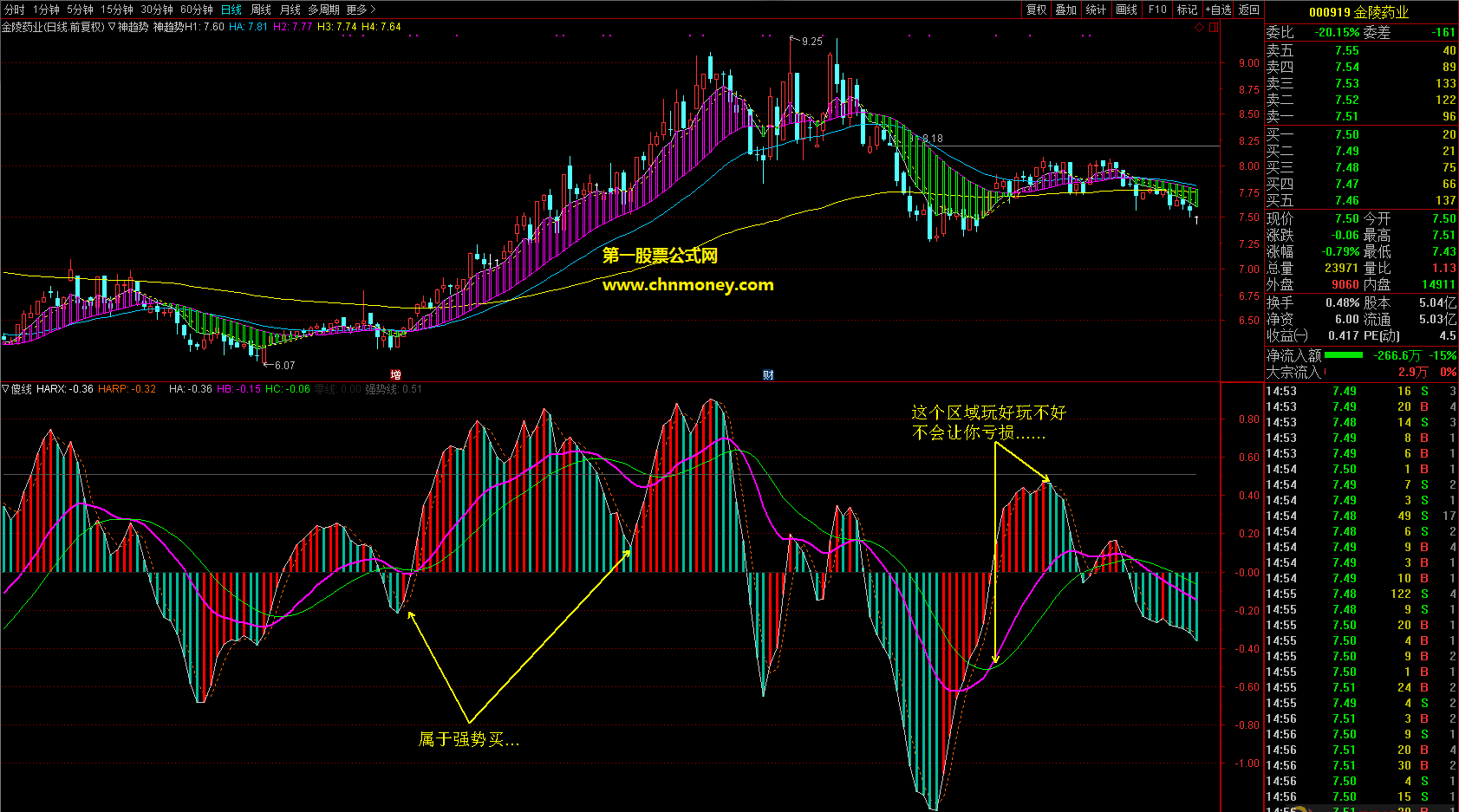The width and height of the screenshot is (1459, 812).
Task: Click the red diamond icon above price axis
Action: [x=1200, y=27]
